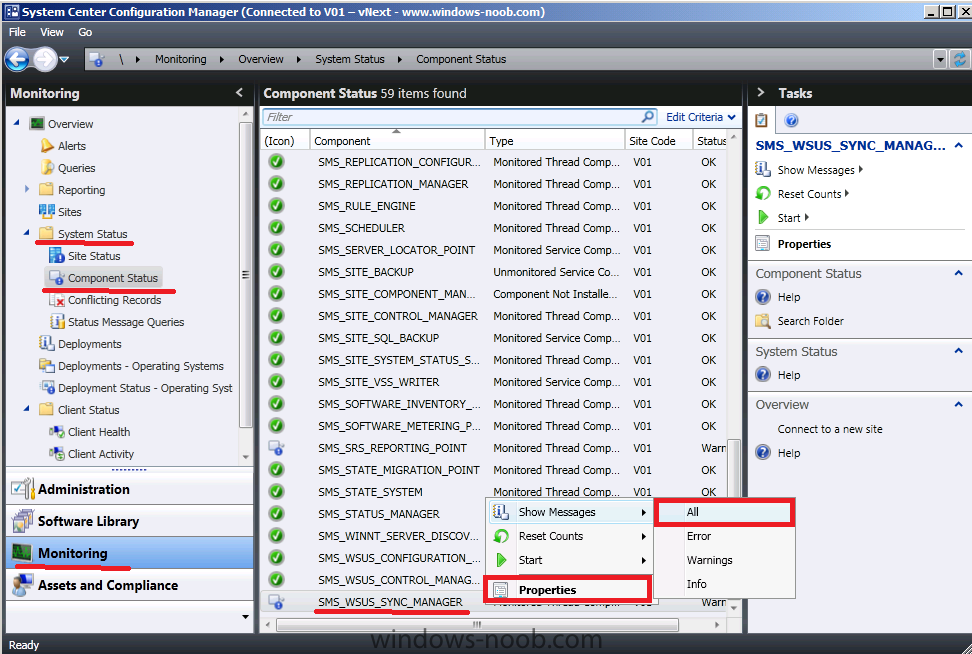Select Component Status in the tree

click(113, 278)
